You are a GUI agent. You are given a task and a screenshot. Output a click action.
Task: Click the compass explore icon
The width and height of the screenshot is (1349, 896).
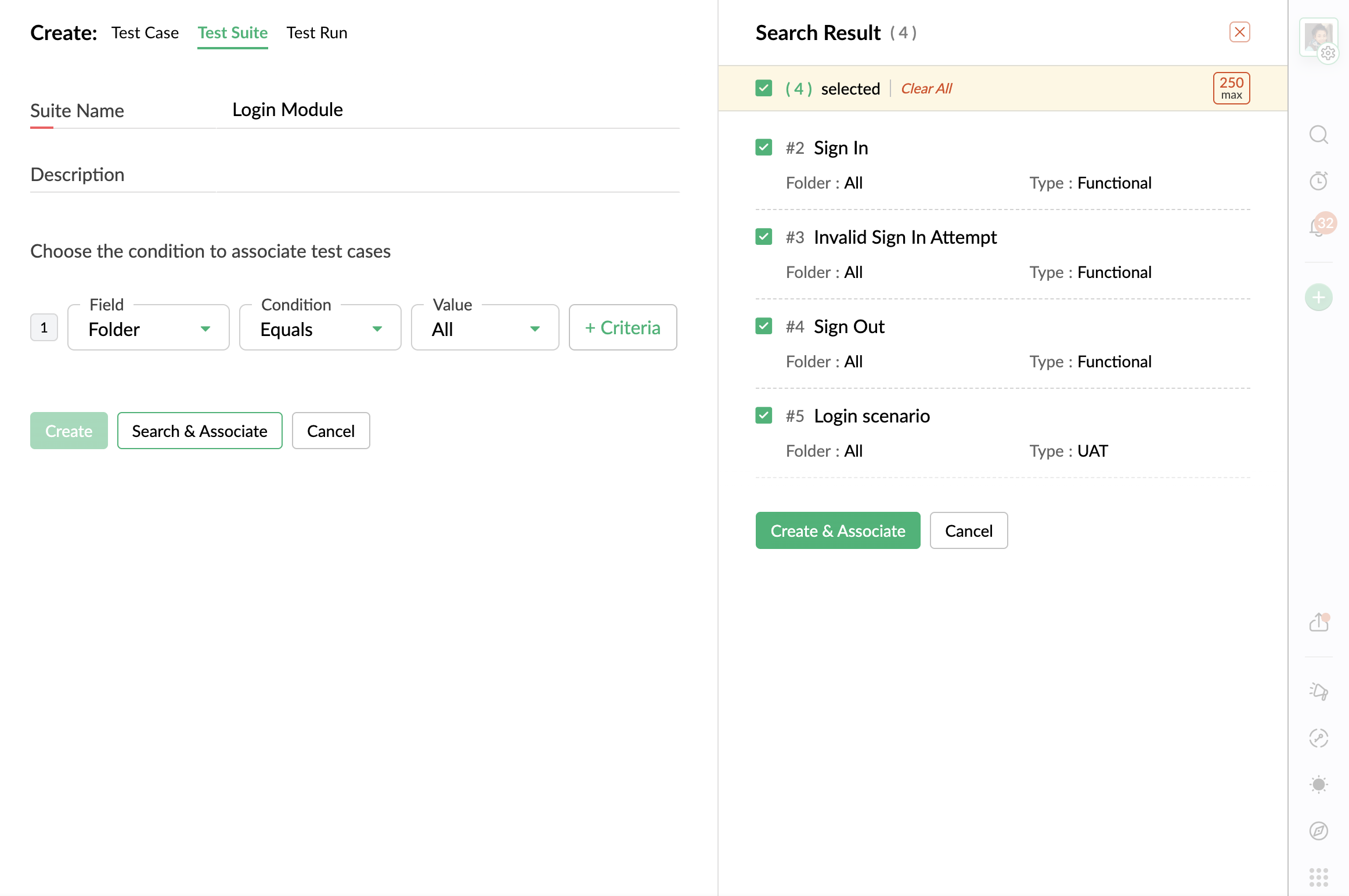click(x=1318, y=830)
